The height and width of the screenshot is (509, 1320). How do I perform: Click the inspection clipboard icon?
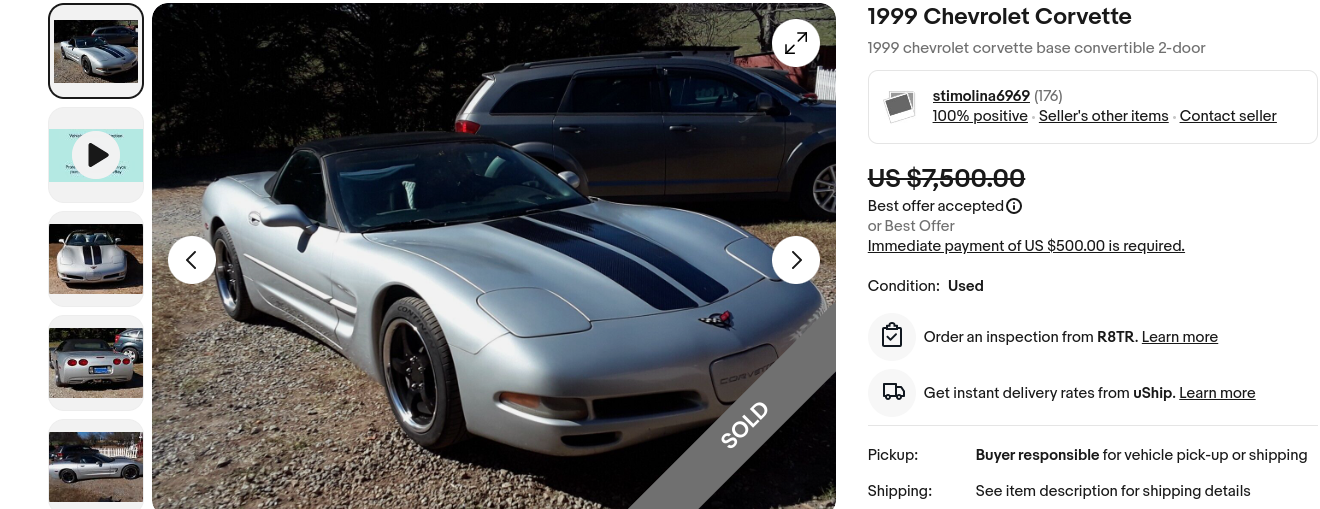coord(892,337)
